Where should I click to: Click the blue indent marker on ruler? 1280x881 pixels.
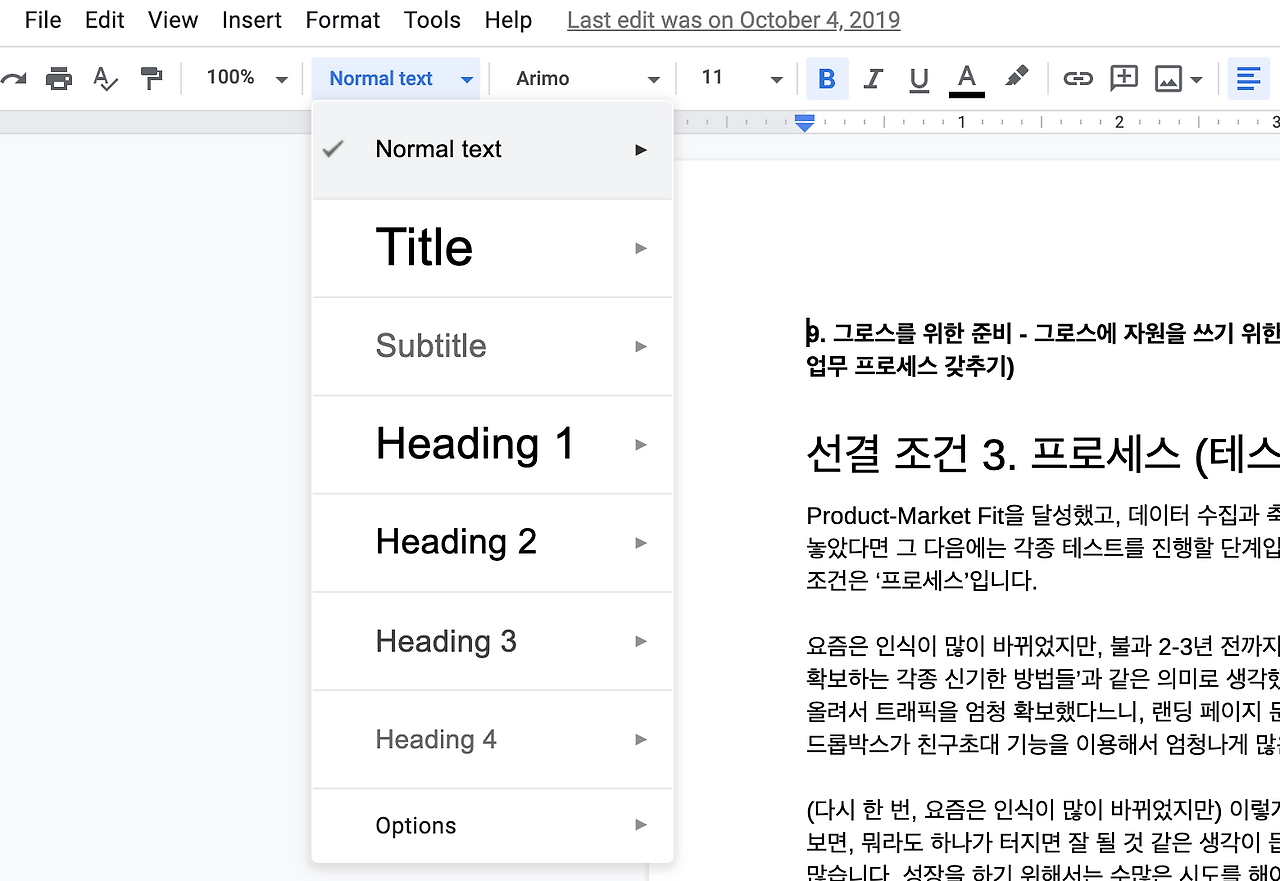pyautogui.click(x=805, y=123)
